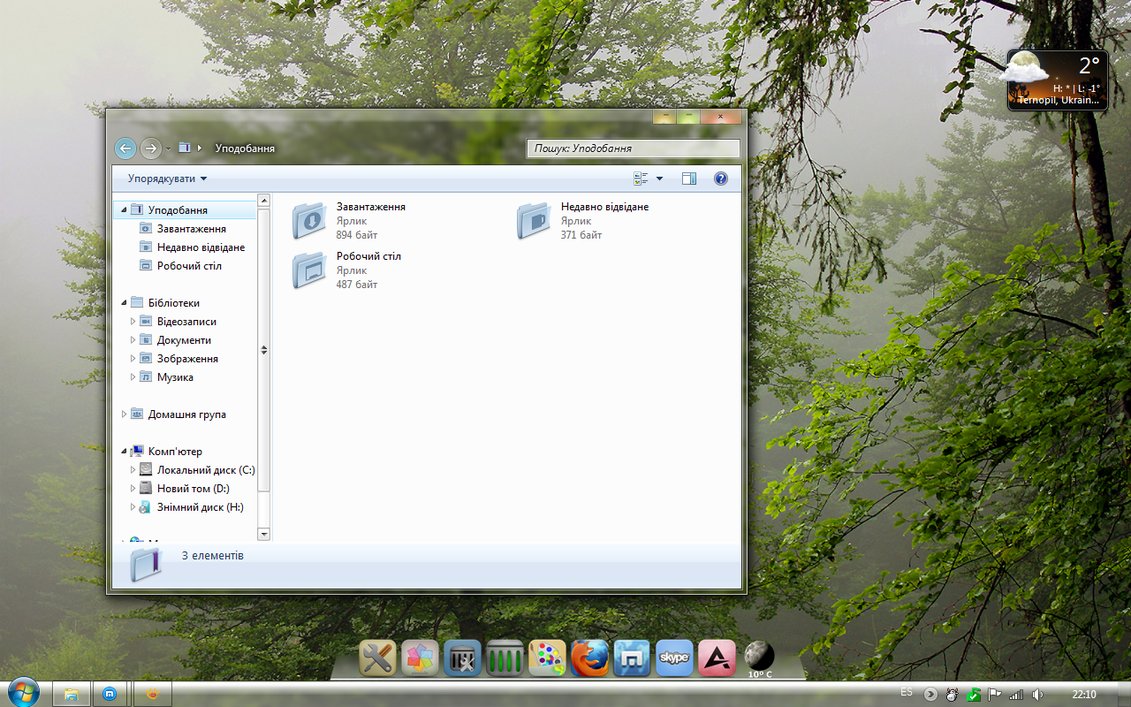Toggle the preview pane button
The image size is (1131, 707).
click(689, 179)
